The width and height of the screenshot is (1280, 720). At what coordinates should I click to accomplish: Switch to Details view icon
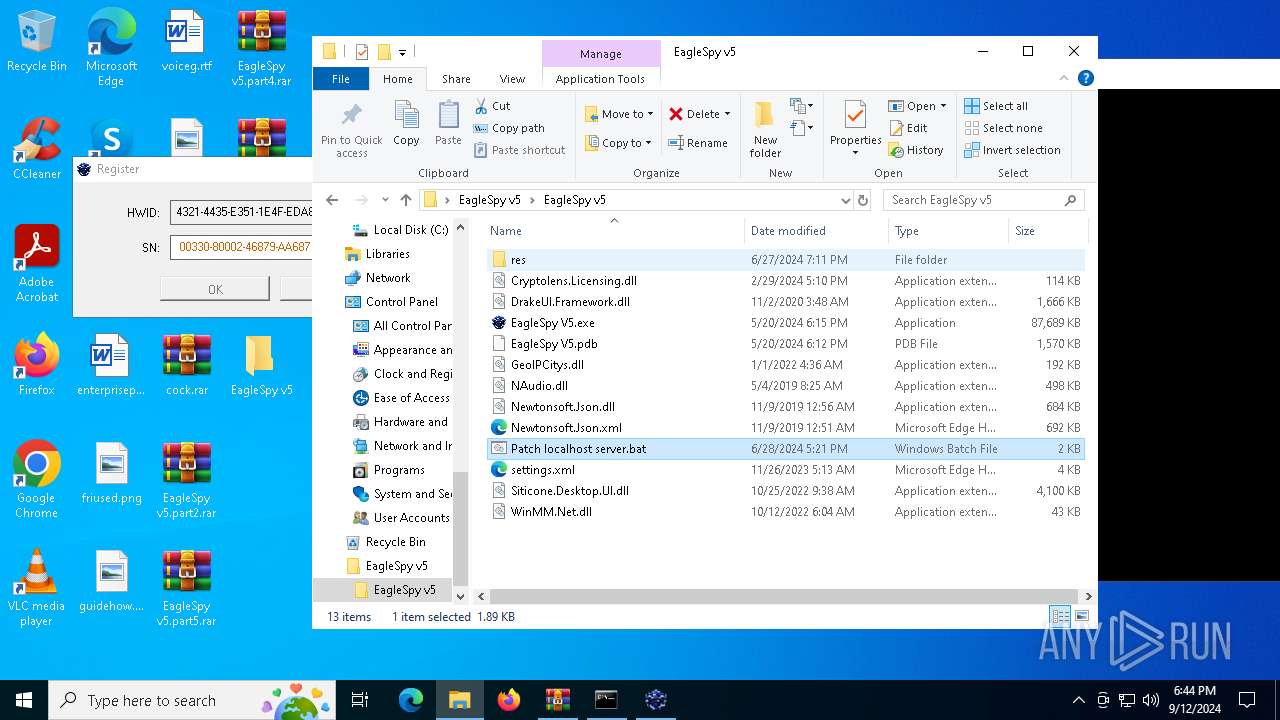(x=1060, y=616)
